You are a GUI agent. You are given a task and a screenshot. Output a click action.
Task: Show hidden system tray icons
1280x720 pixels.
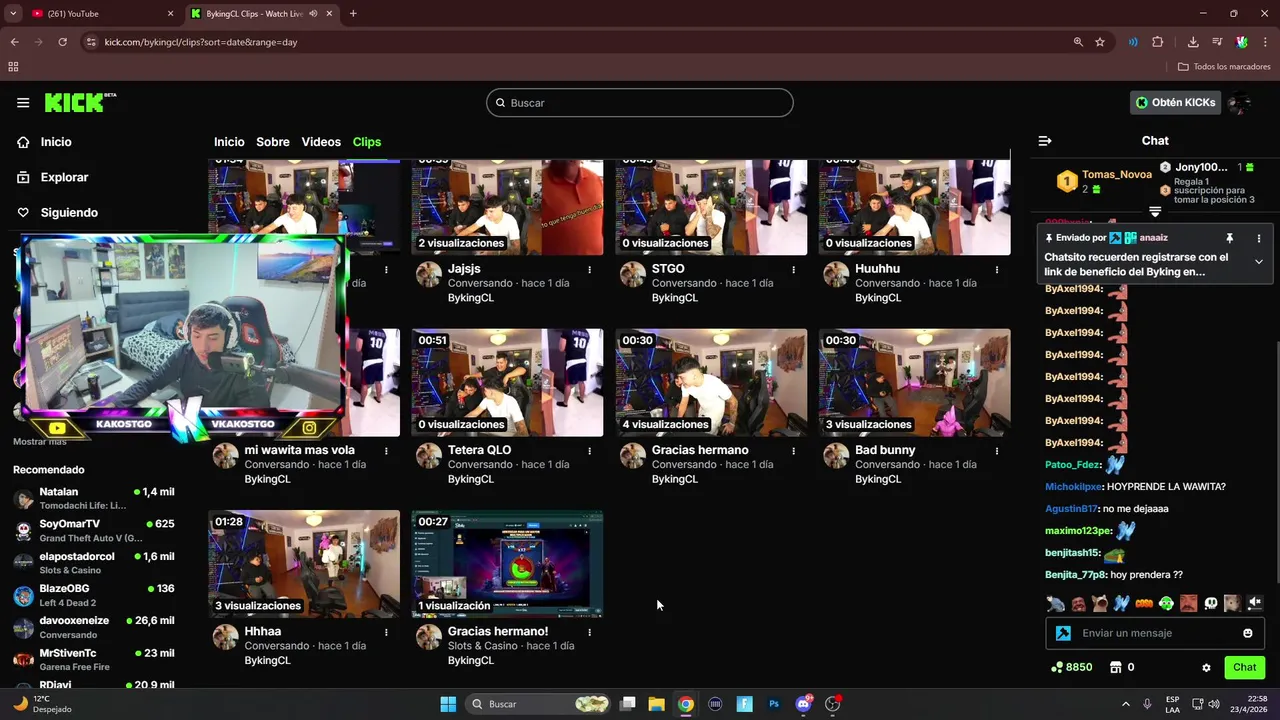click(1125, 704)
